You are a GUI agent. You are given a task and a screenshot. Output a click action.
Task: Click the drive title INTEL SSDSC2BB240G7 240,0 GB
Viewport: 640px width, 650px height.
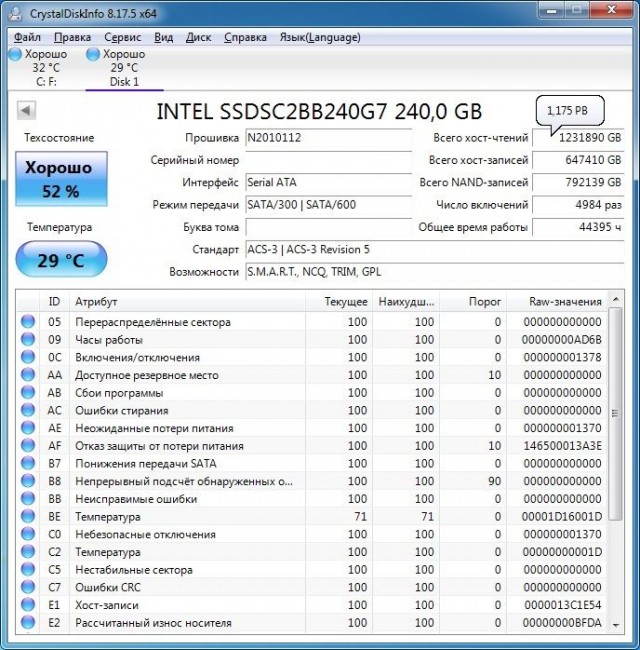[x=319, y=111]
